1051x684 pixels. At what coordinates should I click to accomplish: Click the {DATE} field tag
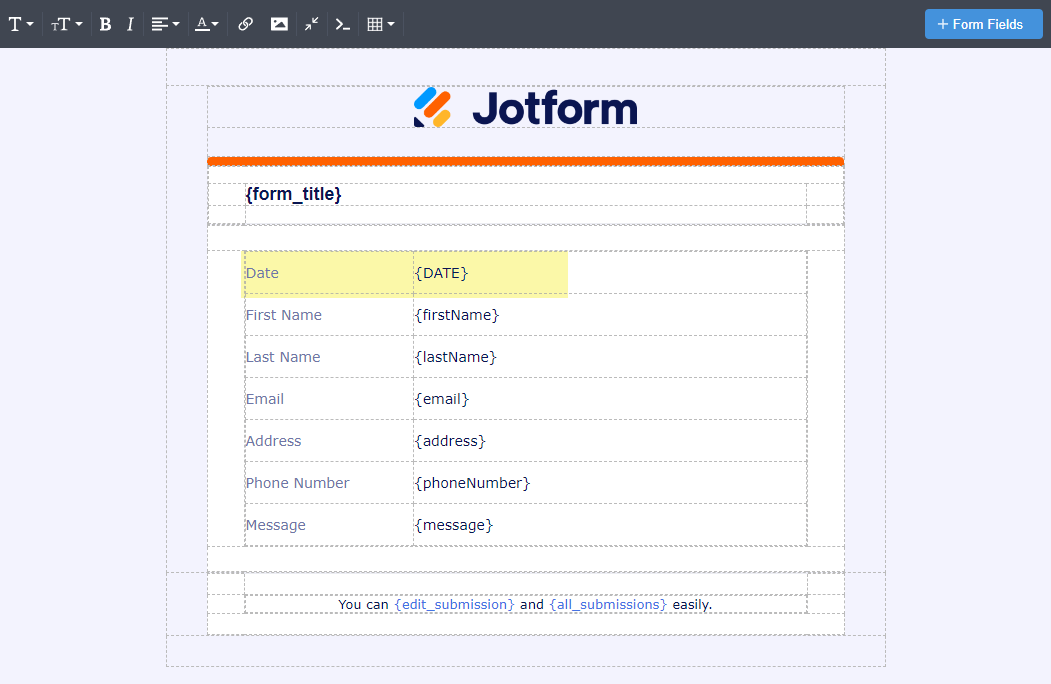(x=441, y=273)
